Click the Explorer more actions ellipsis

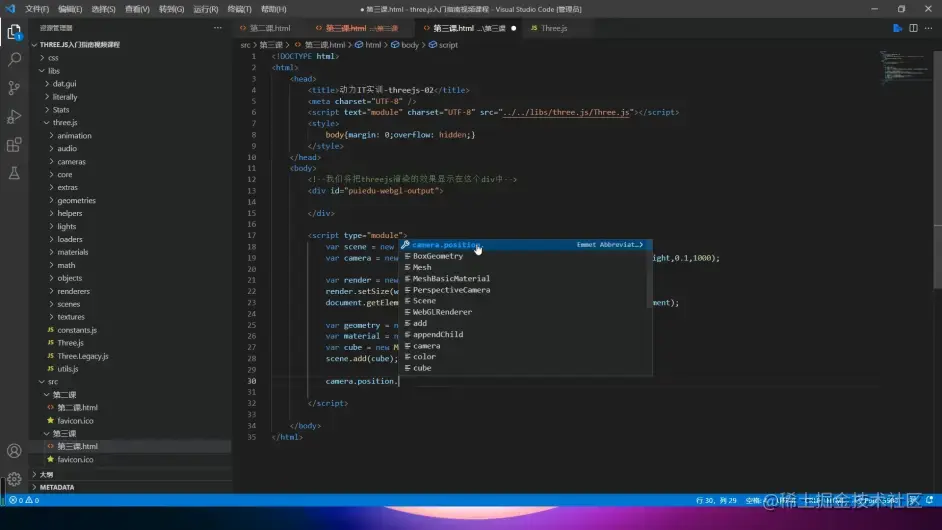(217, 28)
